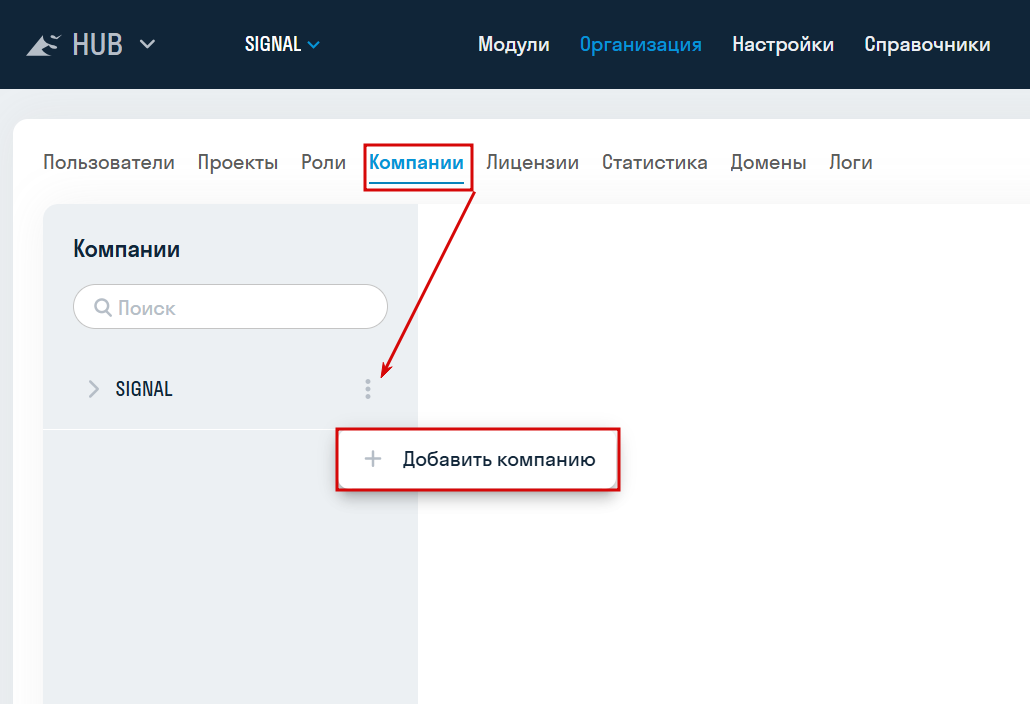Switch to the Проекты tab
This screenshot has width=1030, height=704.
[x=238, y=162]
